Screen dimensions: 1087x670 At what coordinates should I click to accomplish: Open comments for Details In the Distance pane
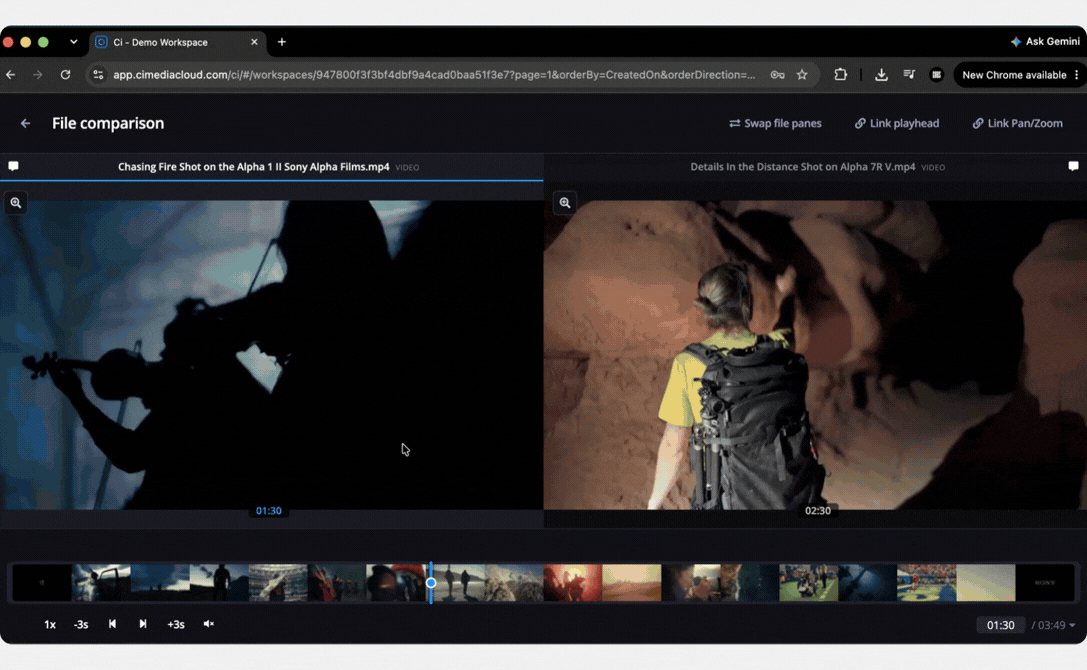coord(1073,166)
